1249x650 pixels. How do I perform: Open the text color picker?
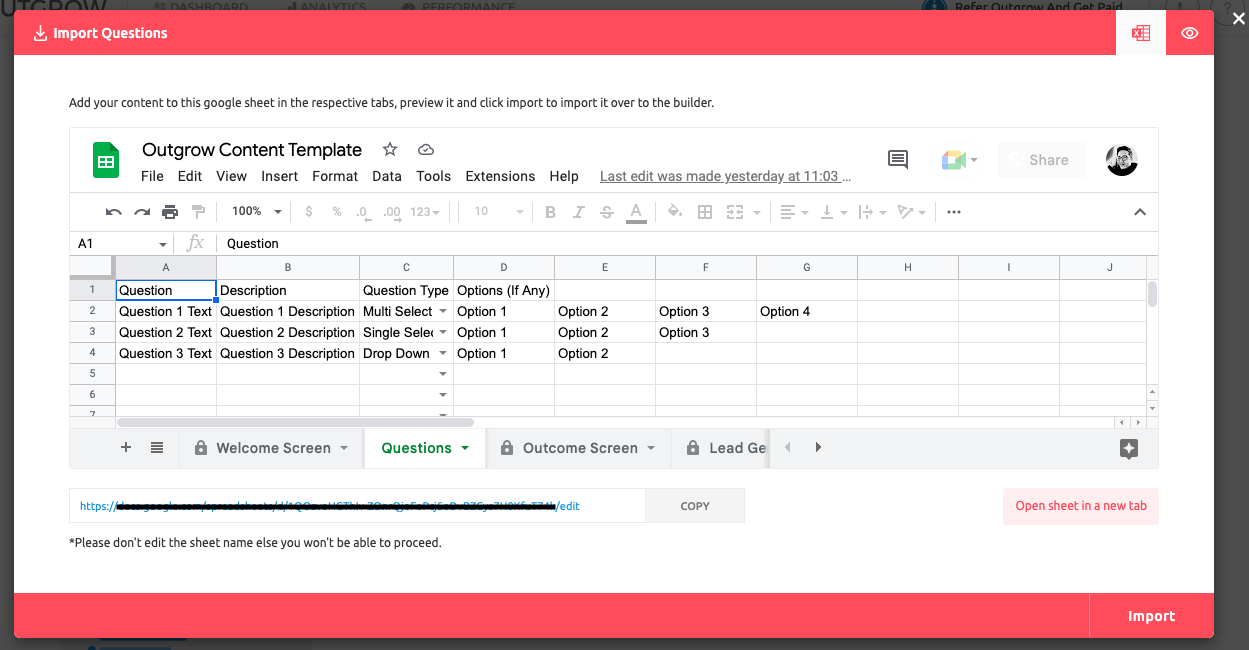635,212
